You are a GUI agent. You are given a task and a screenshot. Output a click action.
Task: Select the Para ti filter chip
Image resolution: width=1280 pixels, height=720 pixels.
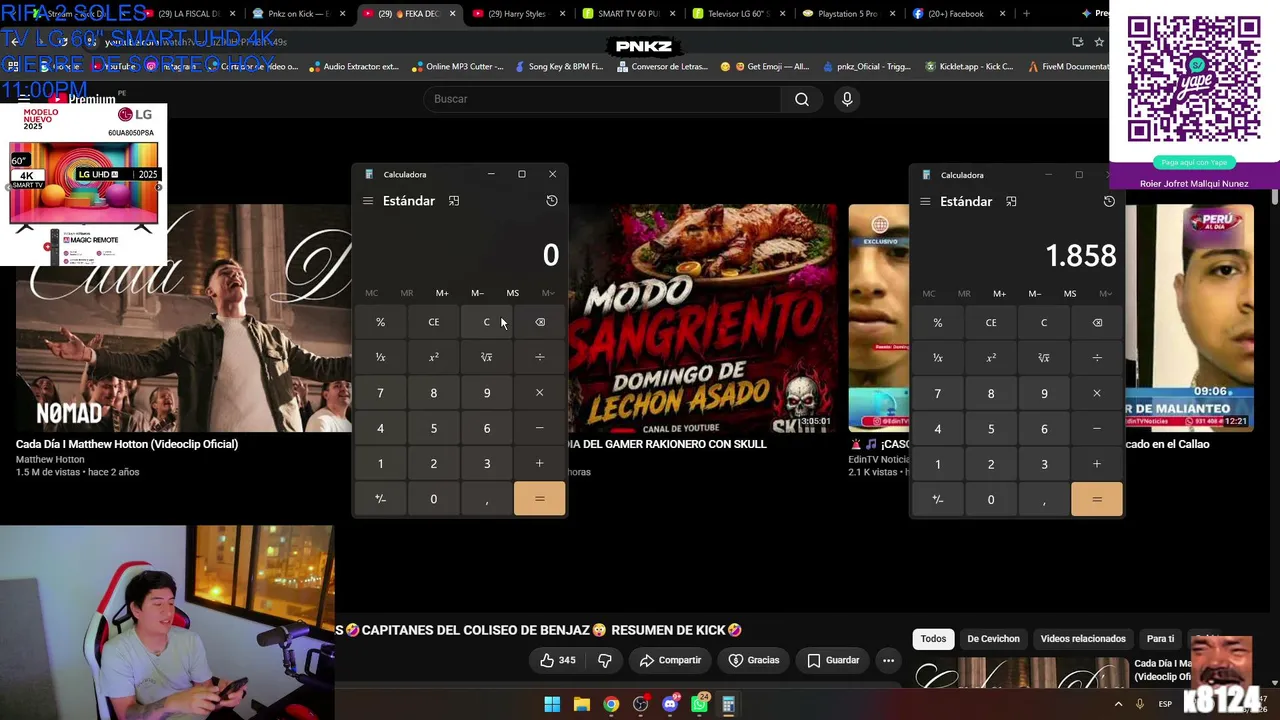(1160, 639)
